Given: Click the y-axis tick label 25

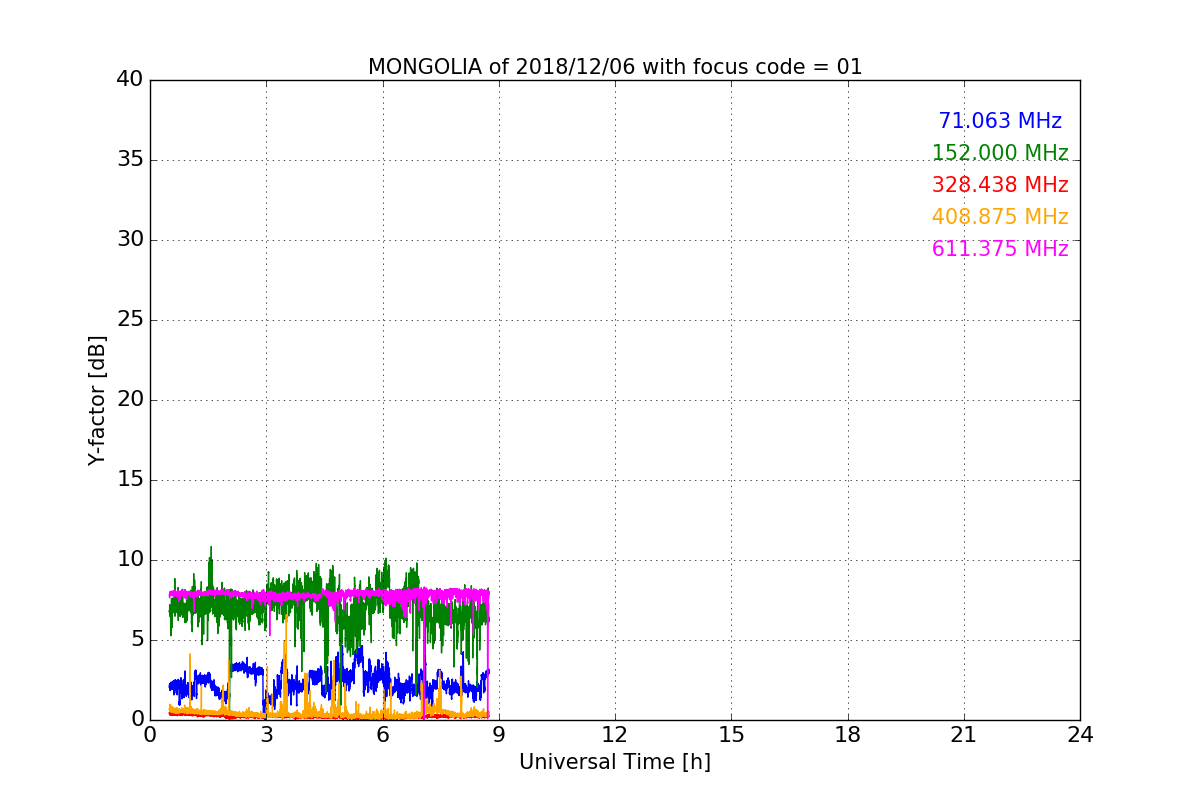Looking at the screenshot, I should tap(130, 320).
